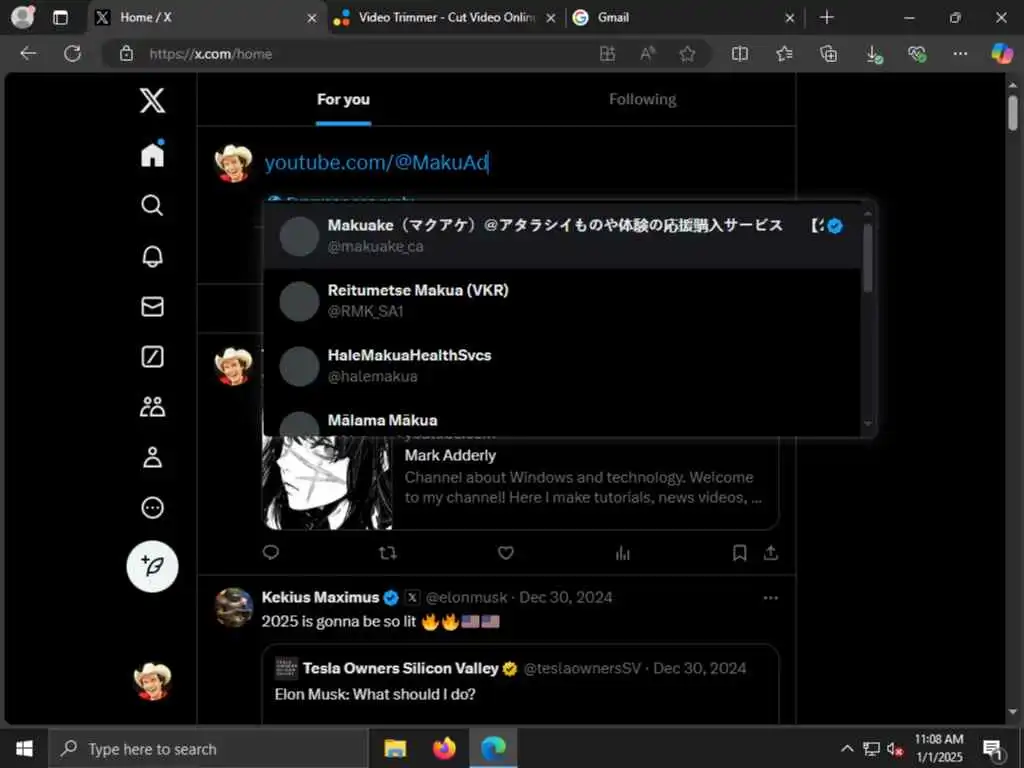This screenshot has height=768, width=1024.
Task: Open Collections icon in toolbar
Action: (829, 54)
